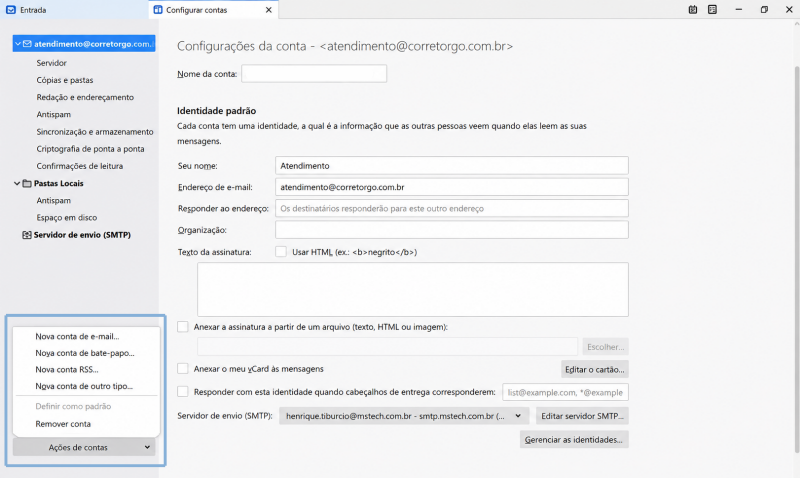
Task: Click the Entrada tab mail icon
Action: point(11,10)
